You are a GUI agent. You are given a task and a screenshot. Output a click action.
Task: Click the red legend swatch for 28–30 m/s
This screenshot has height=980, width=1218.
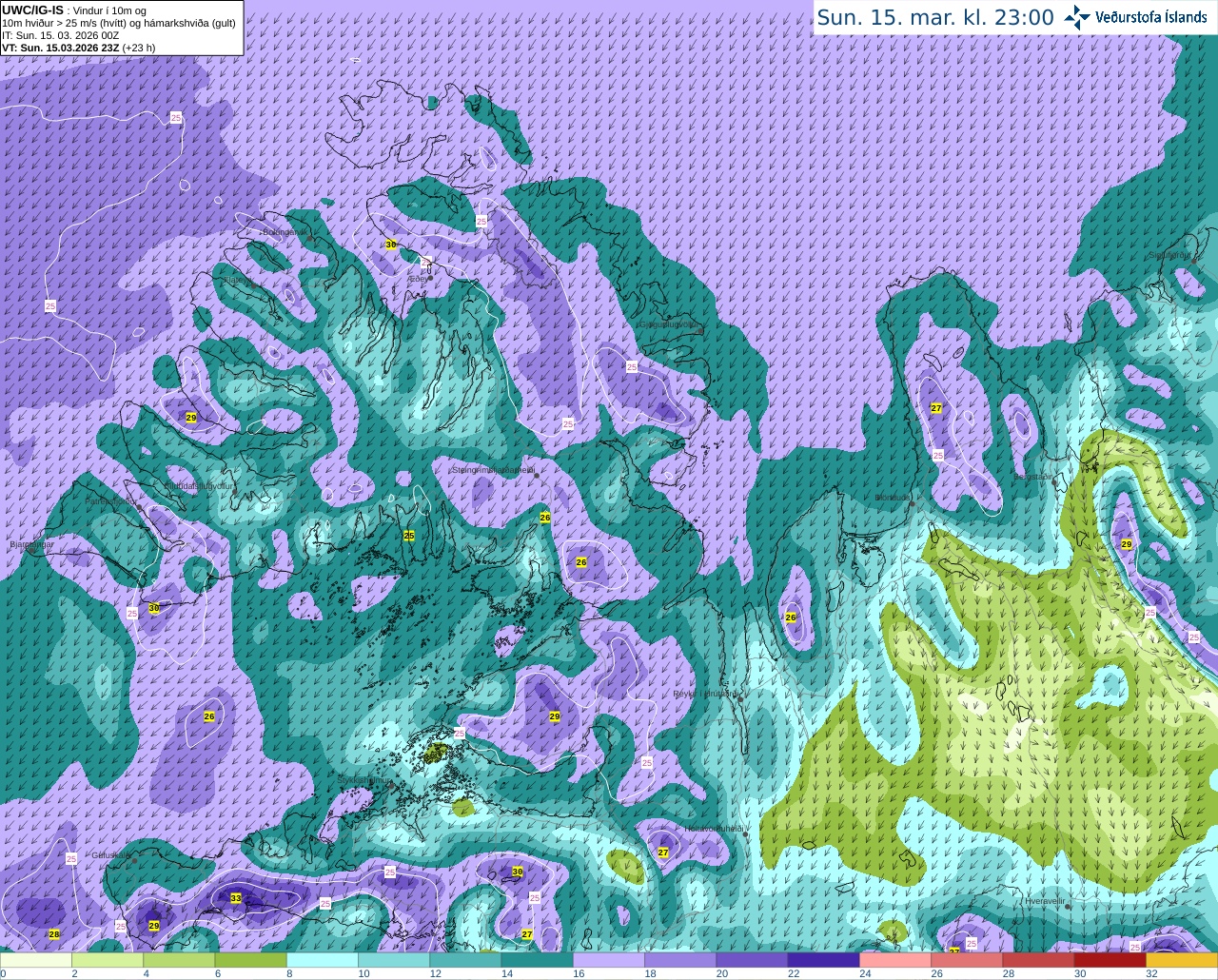[1038, 960]
